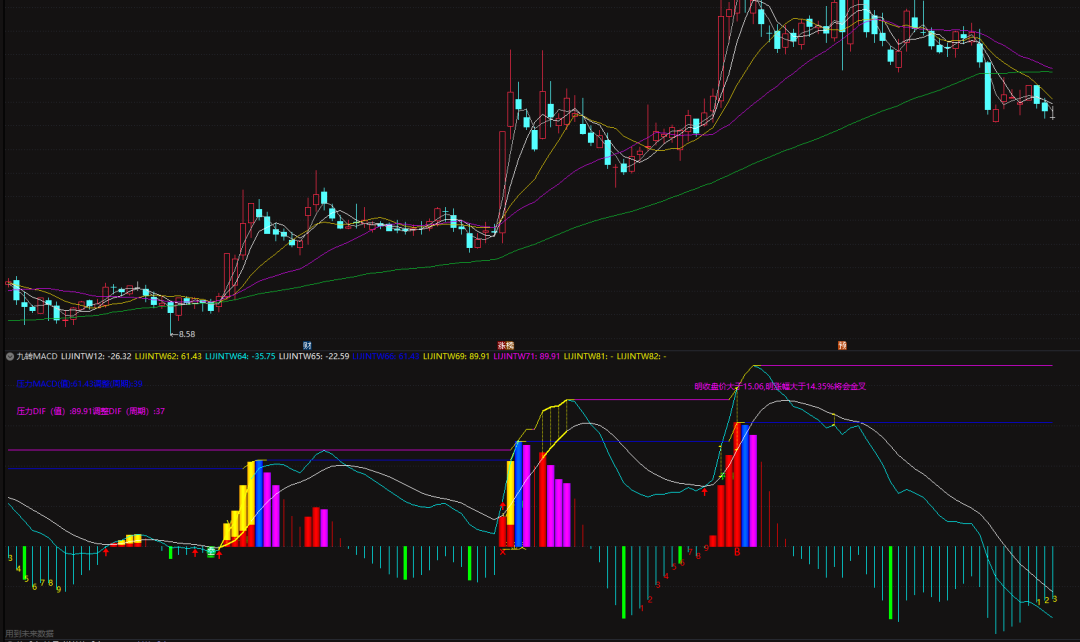
Task: Click the green signal icon on the zero axis
Action: click(x=211, y=551)
